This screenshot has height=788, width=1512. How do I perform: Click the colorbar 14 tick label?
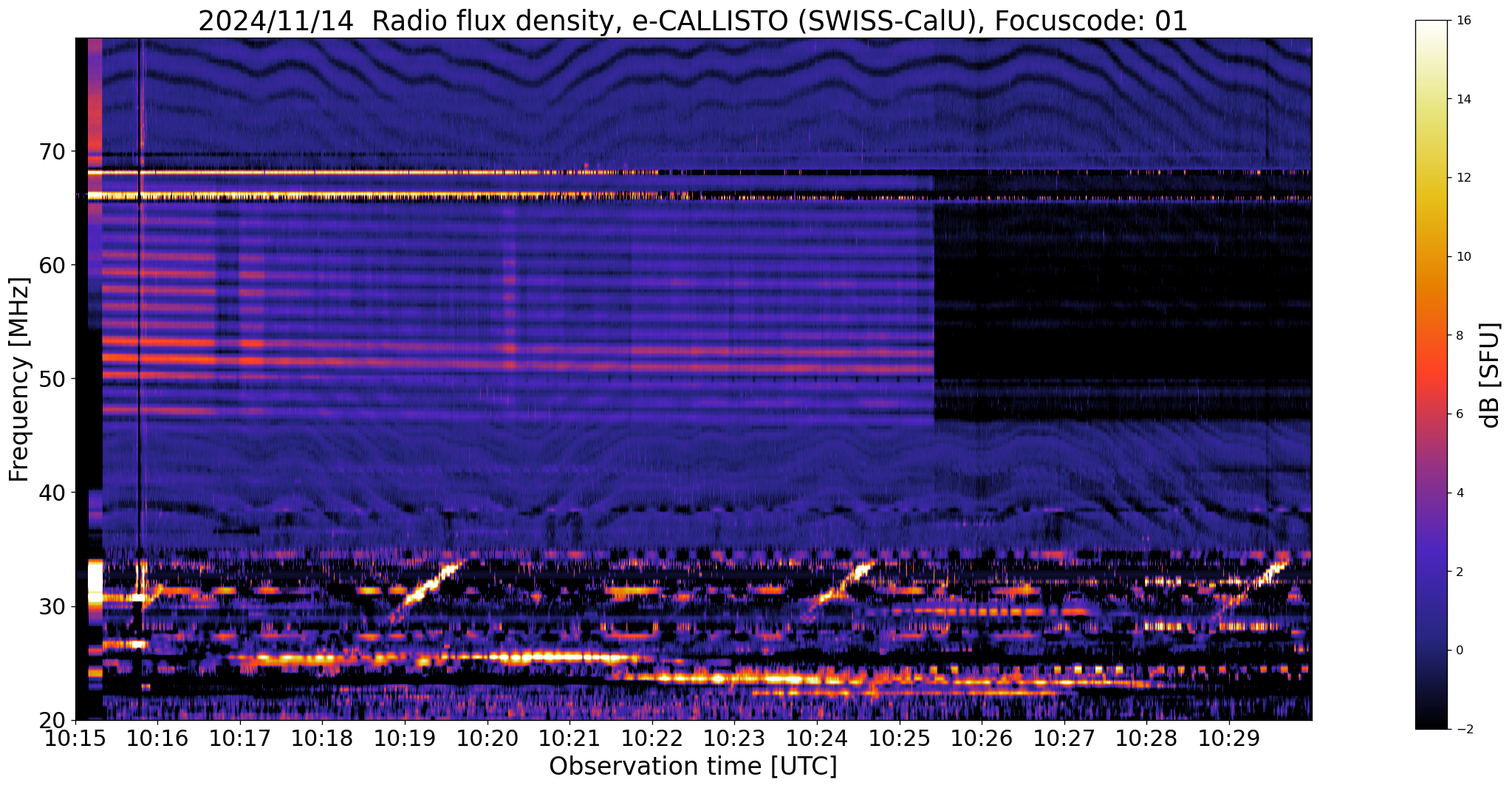(x=1463, y=99)
